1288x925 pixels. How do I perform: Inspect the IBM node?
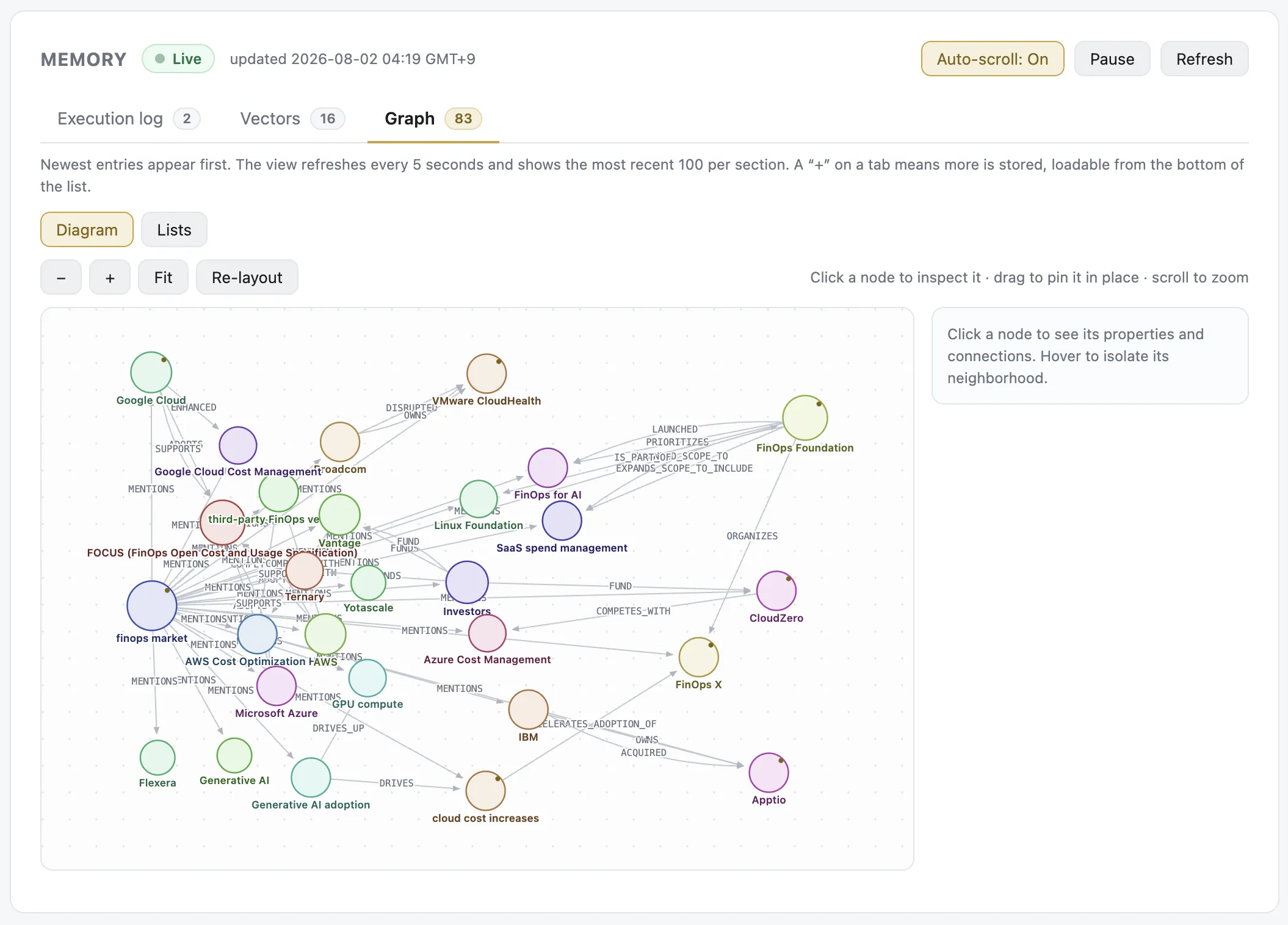click(529, 710)
